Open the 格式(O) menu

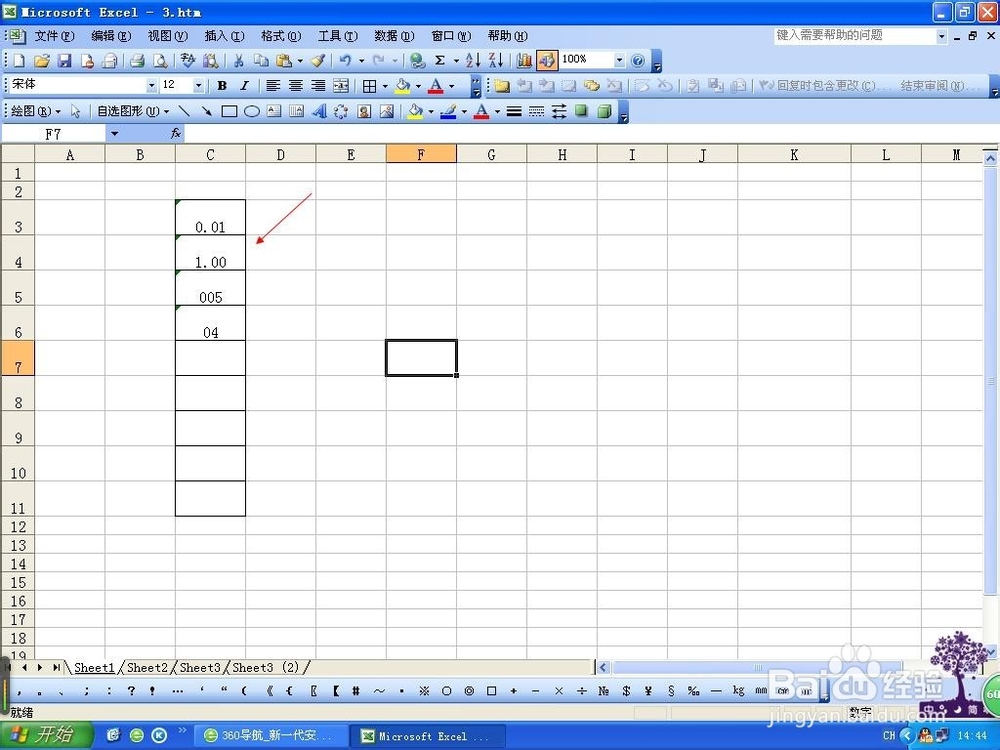tap(281, 36)
